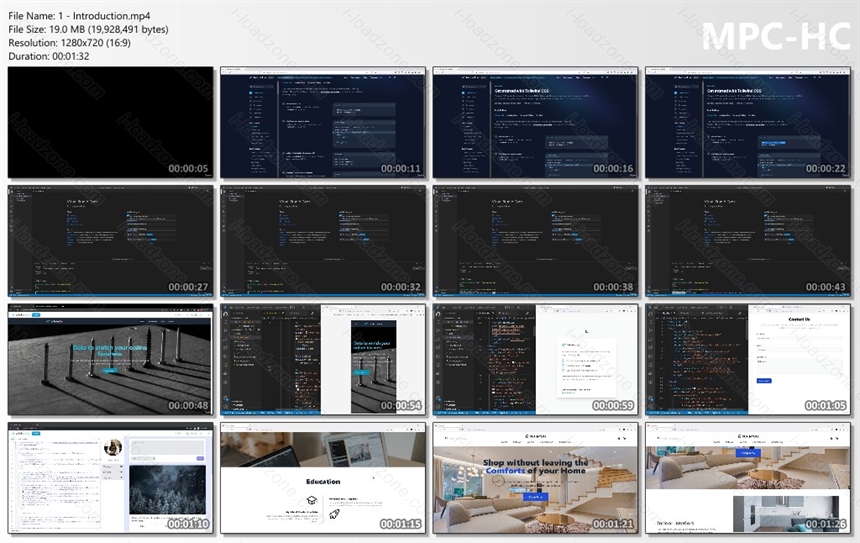Viewport: 860px width, 543px height.
Task: Open the thumbnail stamped 00:00:11
Action: (323, 122)
